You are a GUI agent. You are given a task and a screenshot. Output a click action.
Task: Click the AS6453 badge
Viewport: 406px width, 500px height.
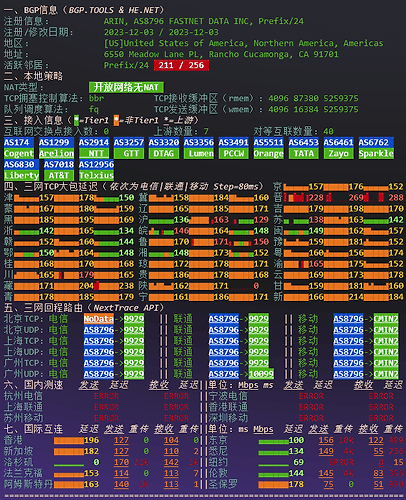304,142
